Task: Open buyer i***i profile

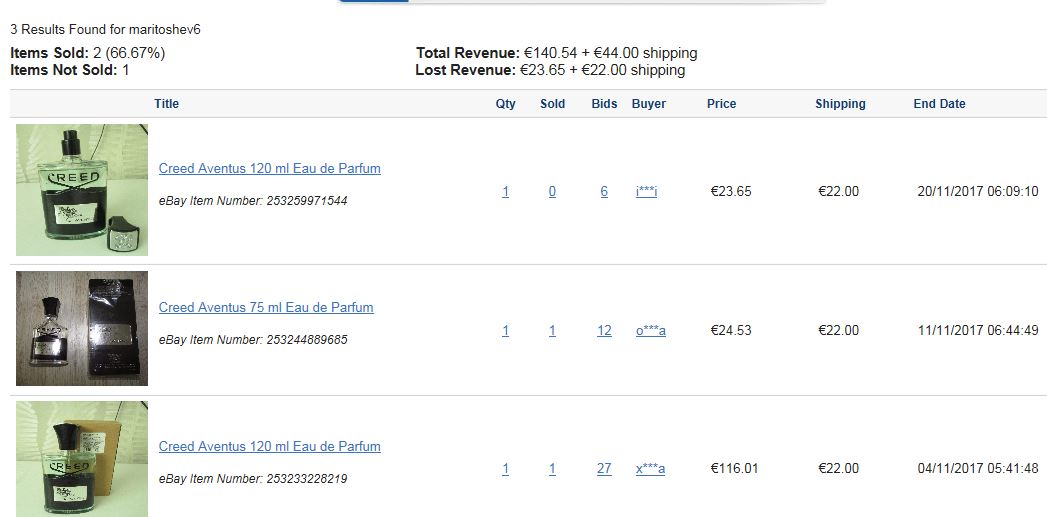Action: coord(646,192)
